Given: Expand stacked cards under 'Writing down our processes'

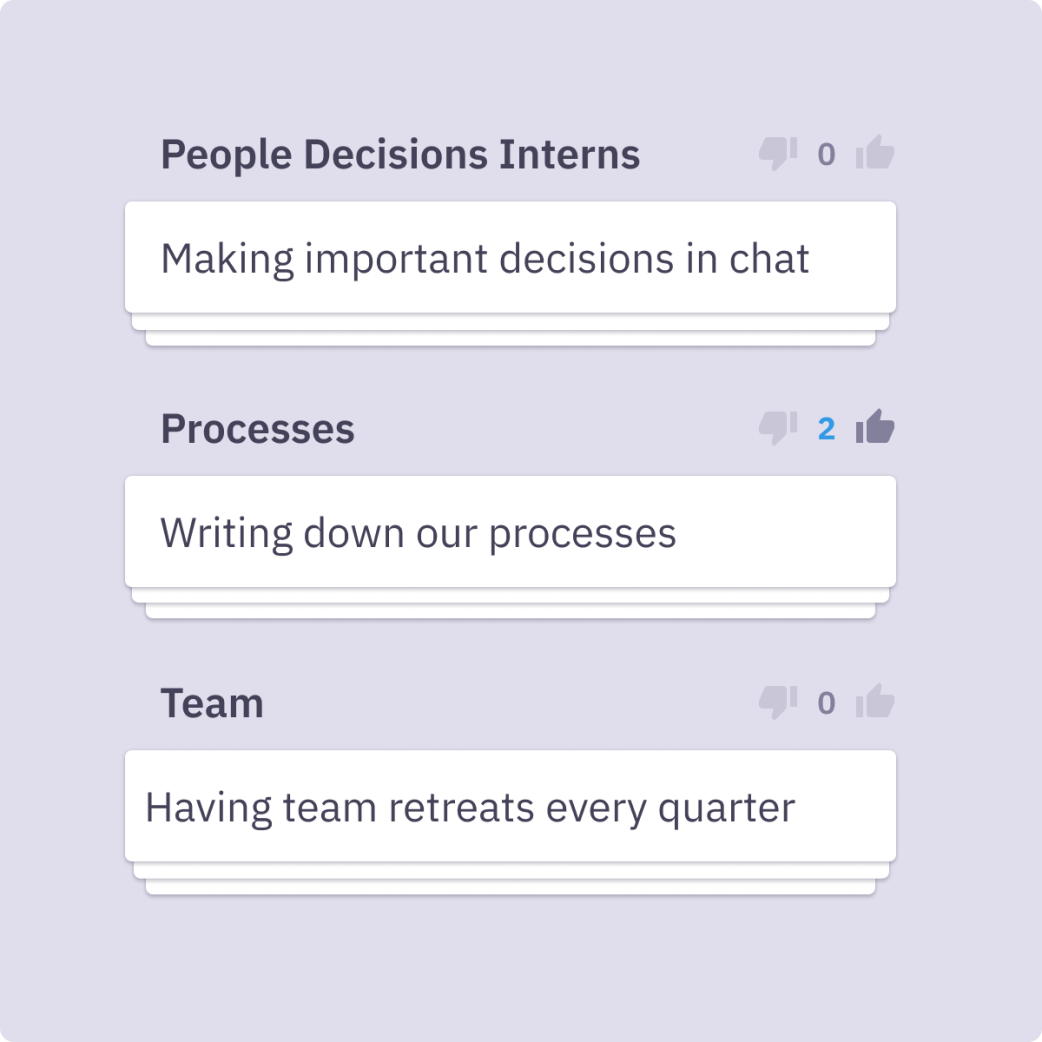Looking at the screenshot, I should [x=510, y=604].
